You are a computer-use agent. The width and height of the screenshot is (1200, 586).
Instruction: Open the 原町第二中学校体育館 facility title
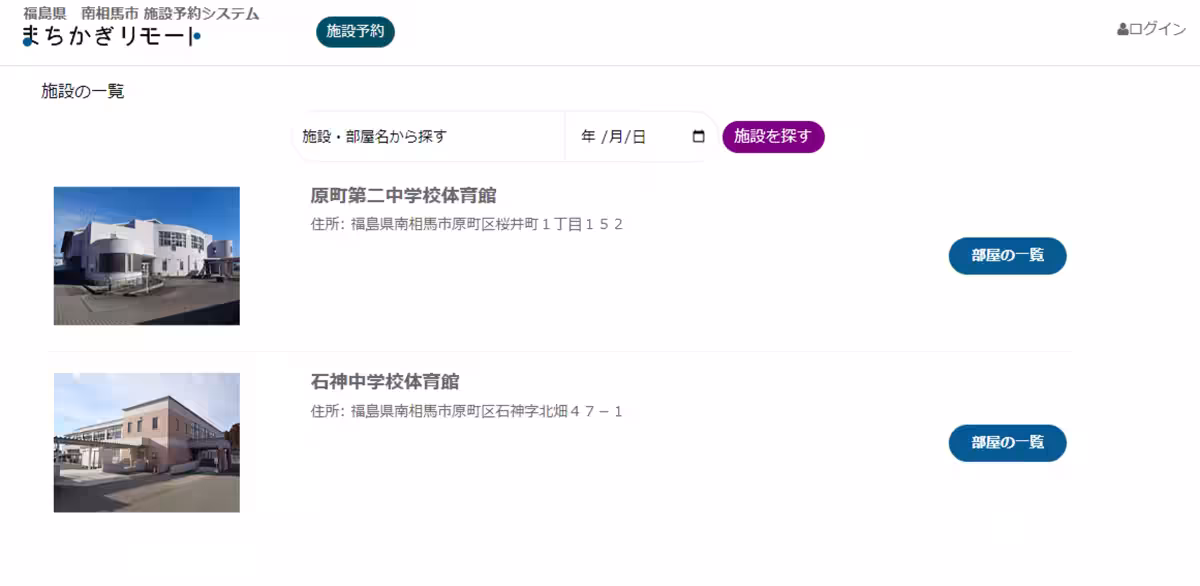pos(403,195)
